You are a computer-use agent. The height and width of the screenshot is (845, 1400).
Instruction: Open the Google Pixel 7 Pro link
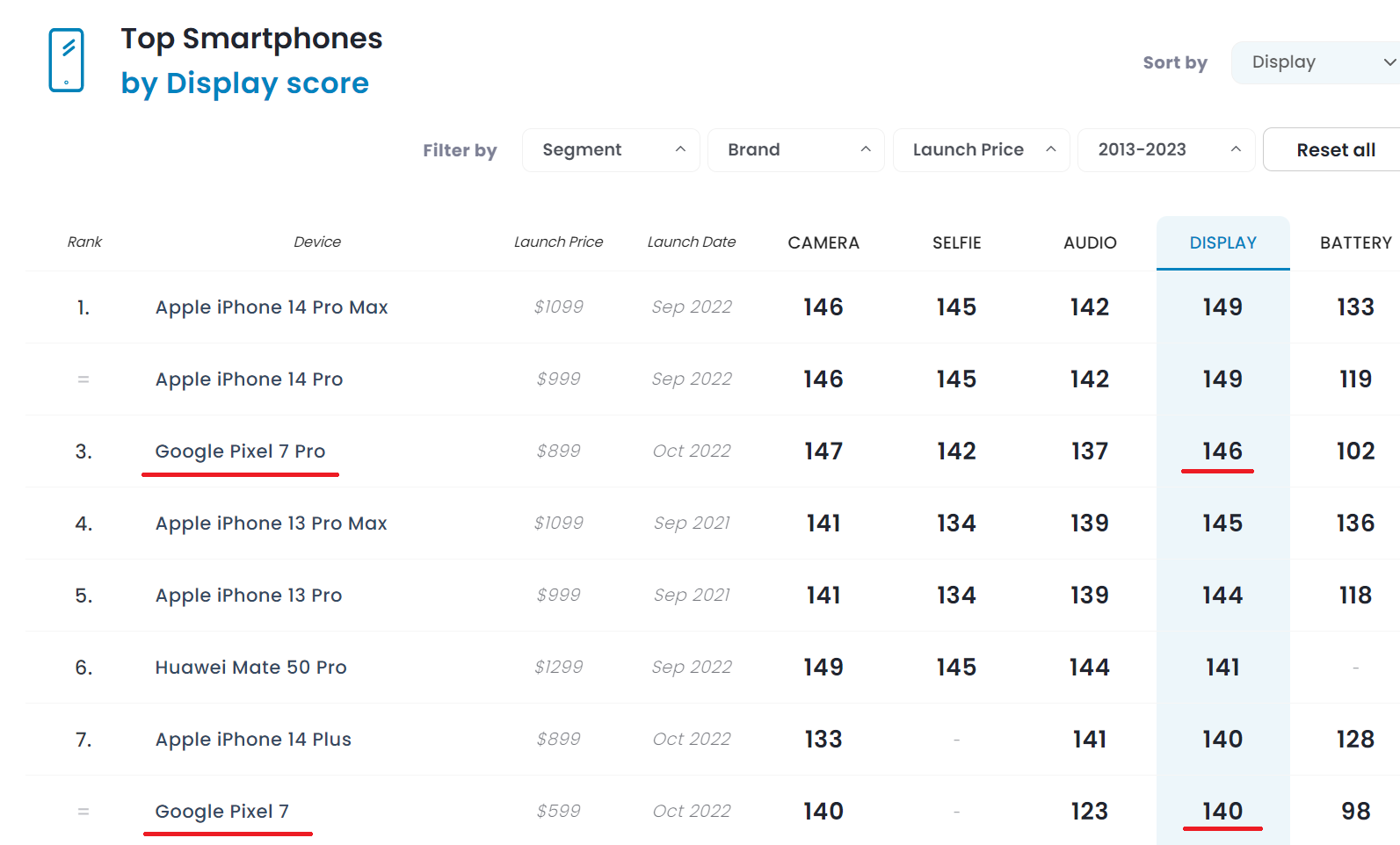(240, 451)
